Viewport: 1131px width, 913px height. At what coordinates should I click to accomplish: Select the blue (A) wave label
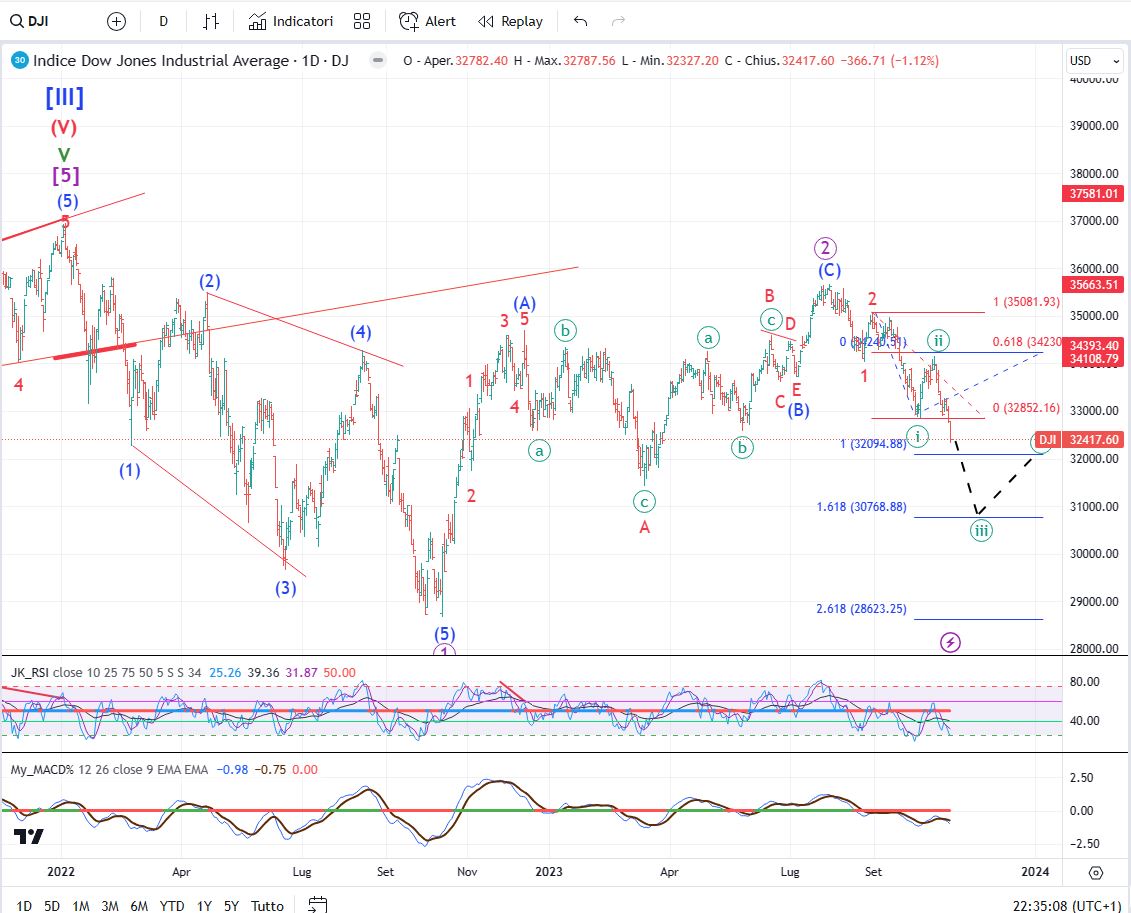pos(524,303)
